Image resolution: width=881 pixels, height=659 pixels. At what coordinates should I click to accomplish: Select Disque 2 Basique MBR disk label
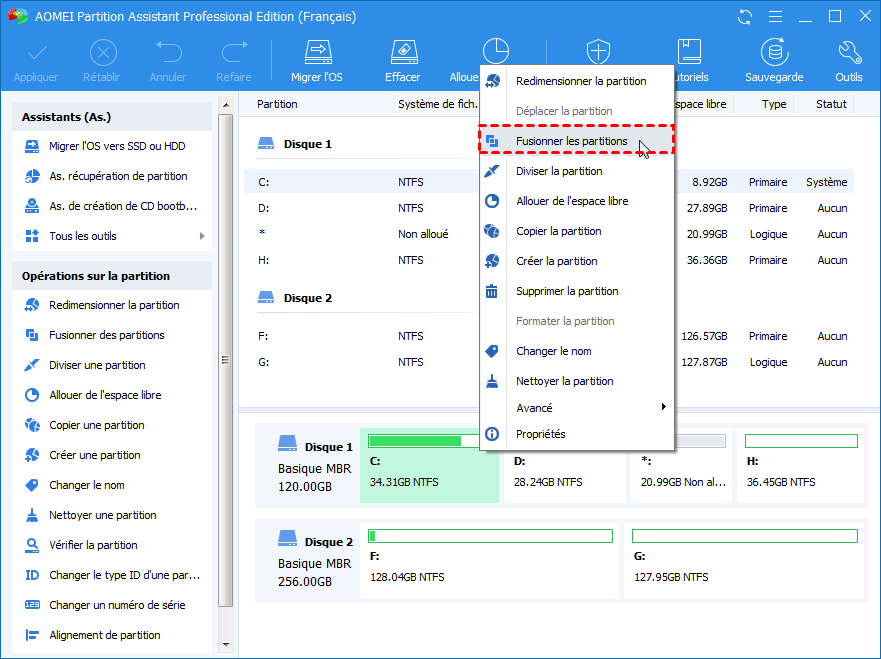315,560
